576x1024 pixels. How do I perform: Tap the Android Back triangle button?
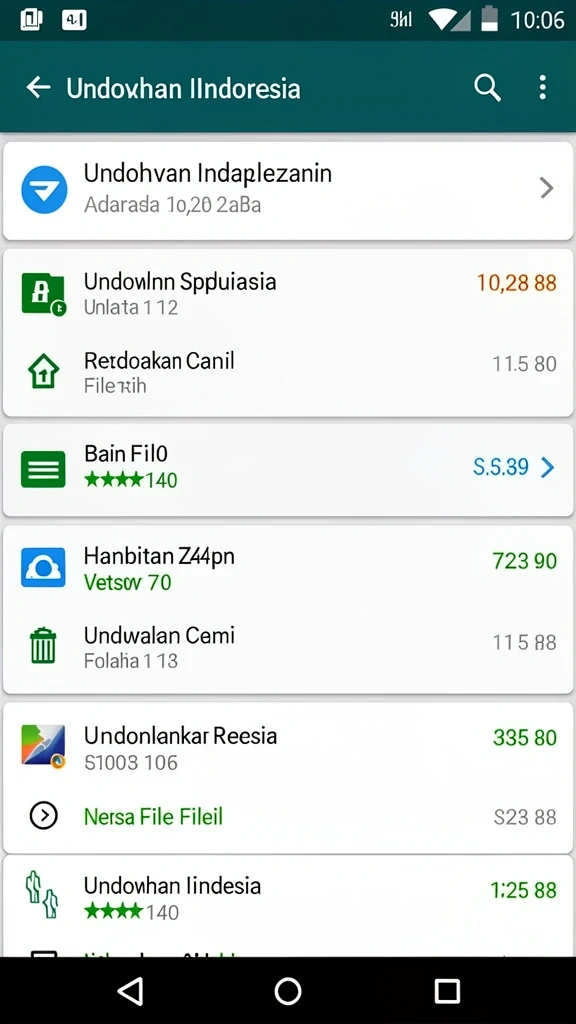(130, 991)
